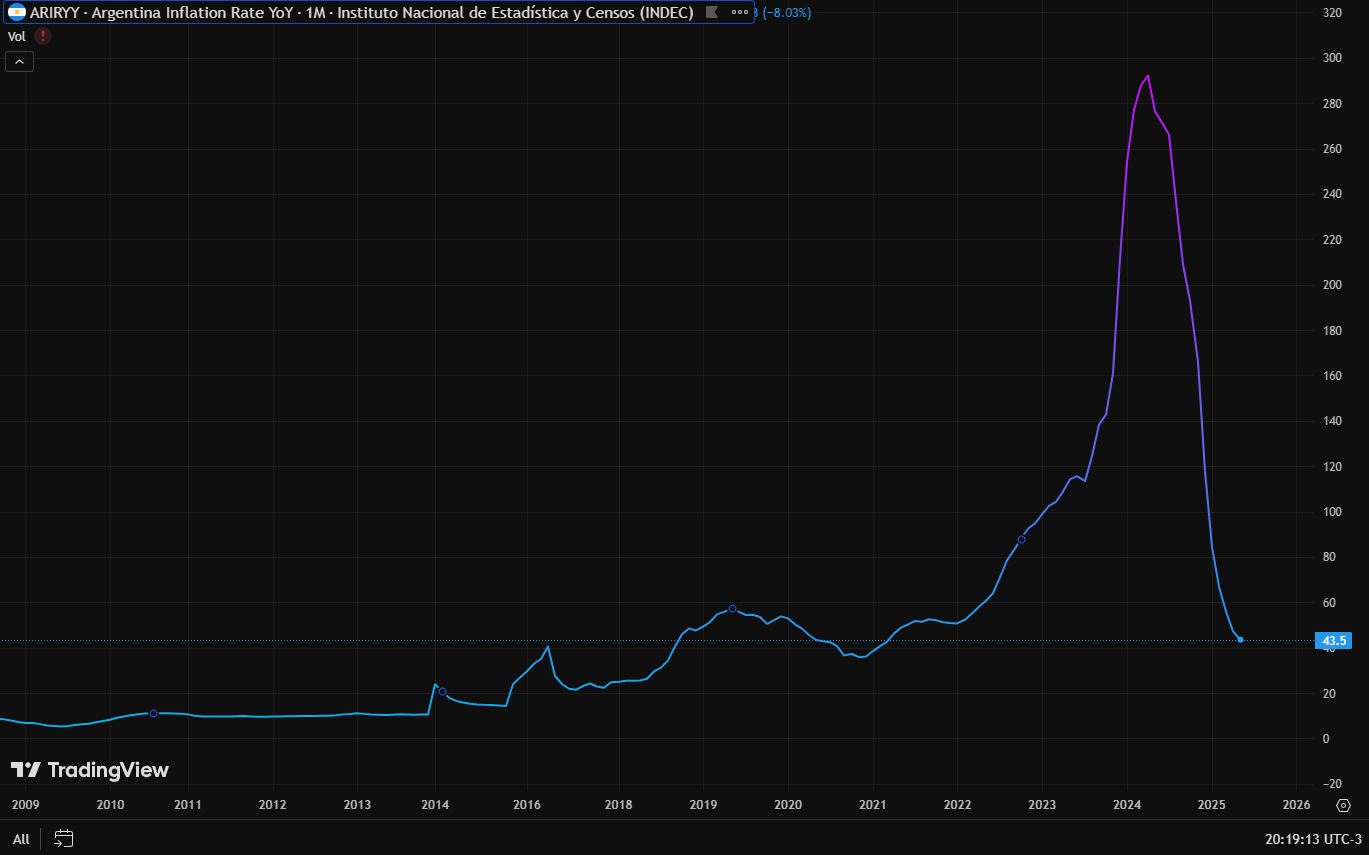Click the circle marker on the line near 2019
This screenshot has width=1369, height=855.
tap(733, 608)
